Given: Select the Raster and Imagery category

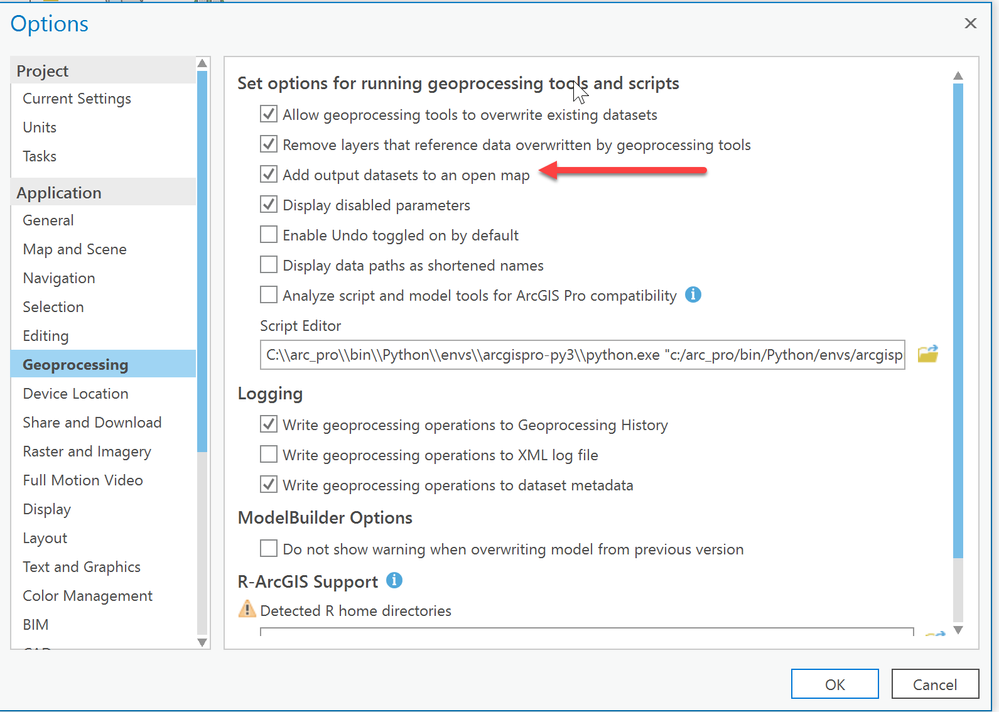Looking at the screenshot, I should coord(87,451).
